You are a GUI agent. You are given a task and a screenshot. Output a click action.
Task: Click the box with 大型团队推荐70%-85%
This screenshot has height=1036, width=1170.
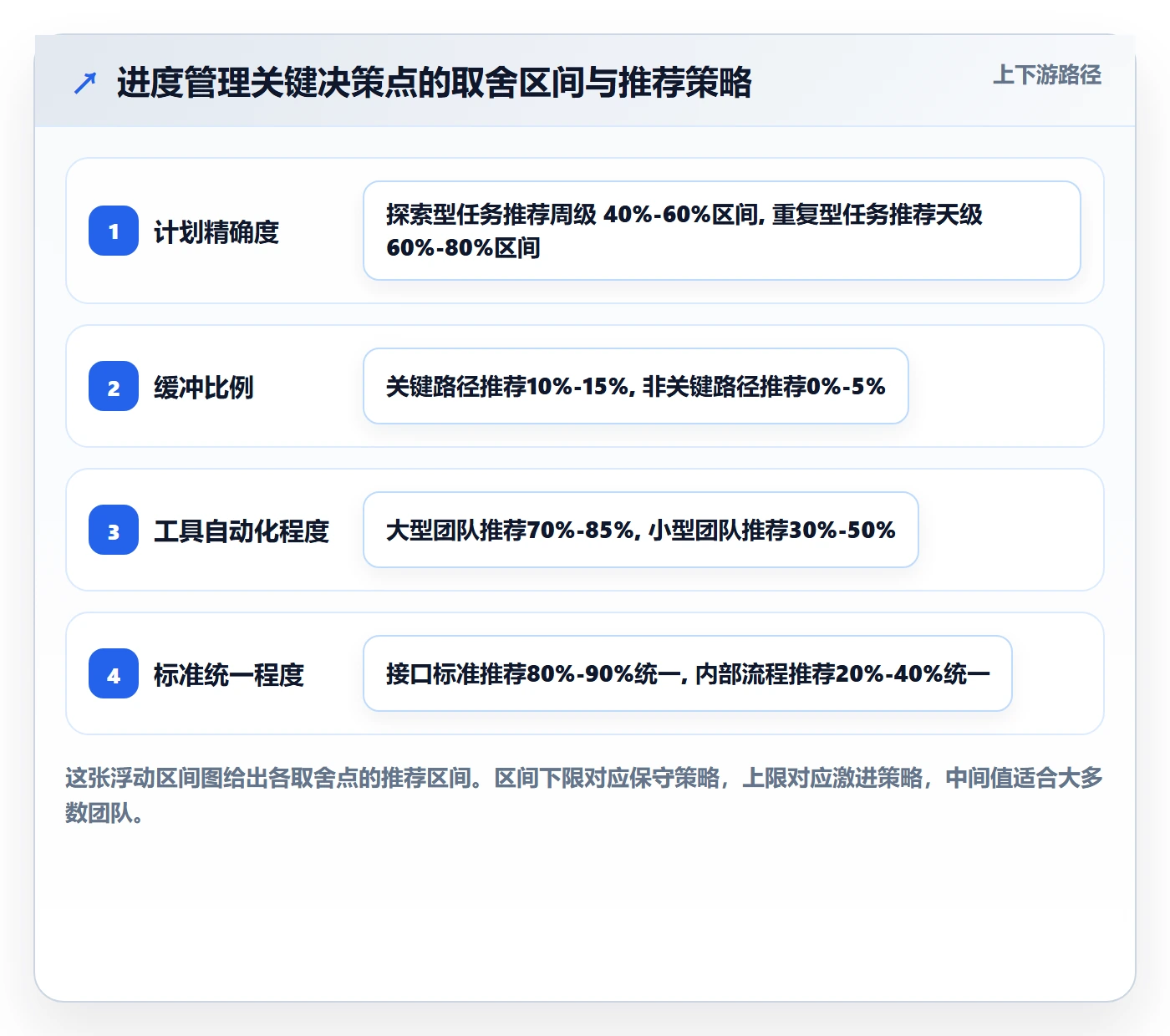641,530
